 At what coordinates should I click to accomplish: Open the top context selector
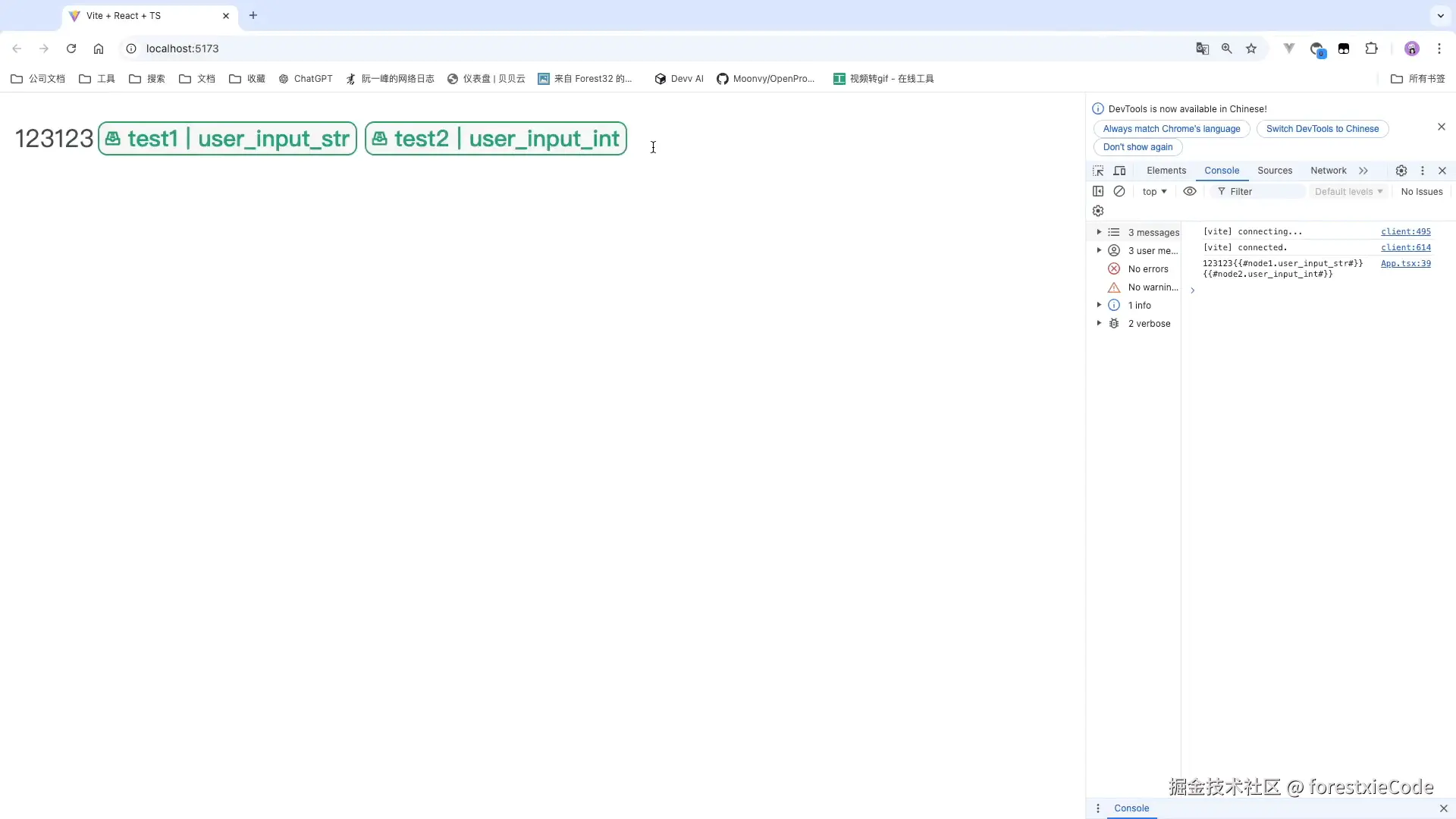coord(1154,192)
